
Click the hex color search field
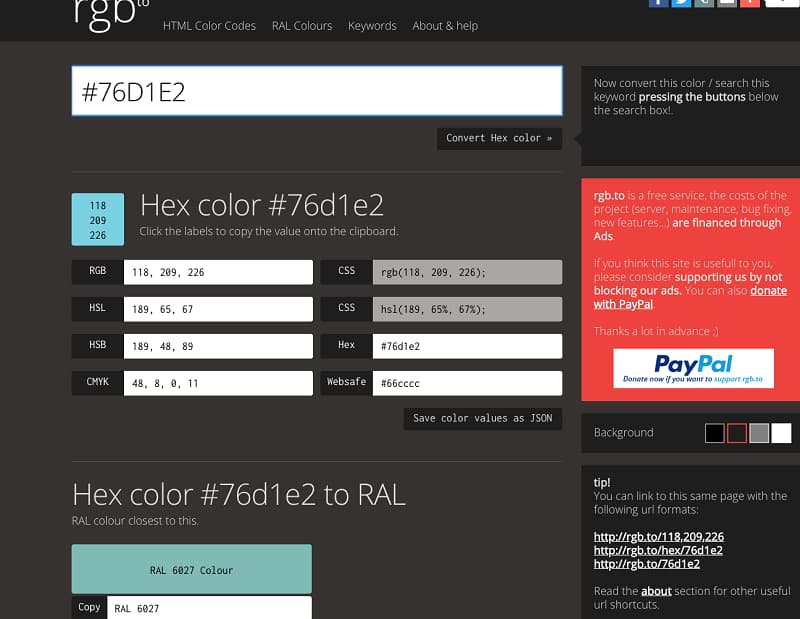pyautogui.click(x=316, y=92)
